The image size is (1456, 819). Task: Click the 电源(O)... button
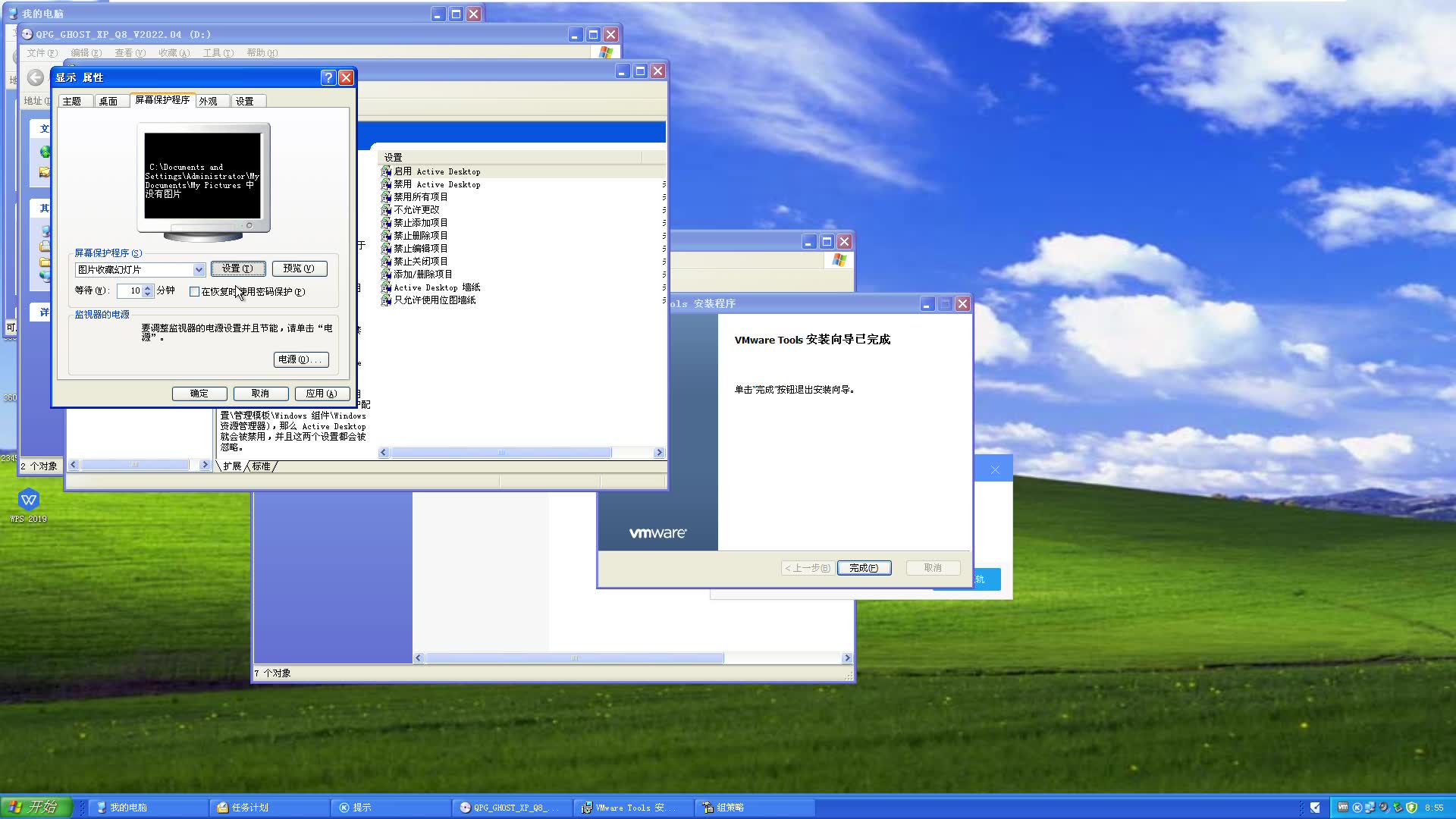(x=301, y=359)
